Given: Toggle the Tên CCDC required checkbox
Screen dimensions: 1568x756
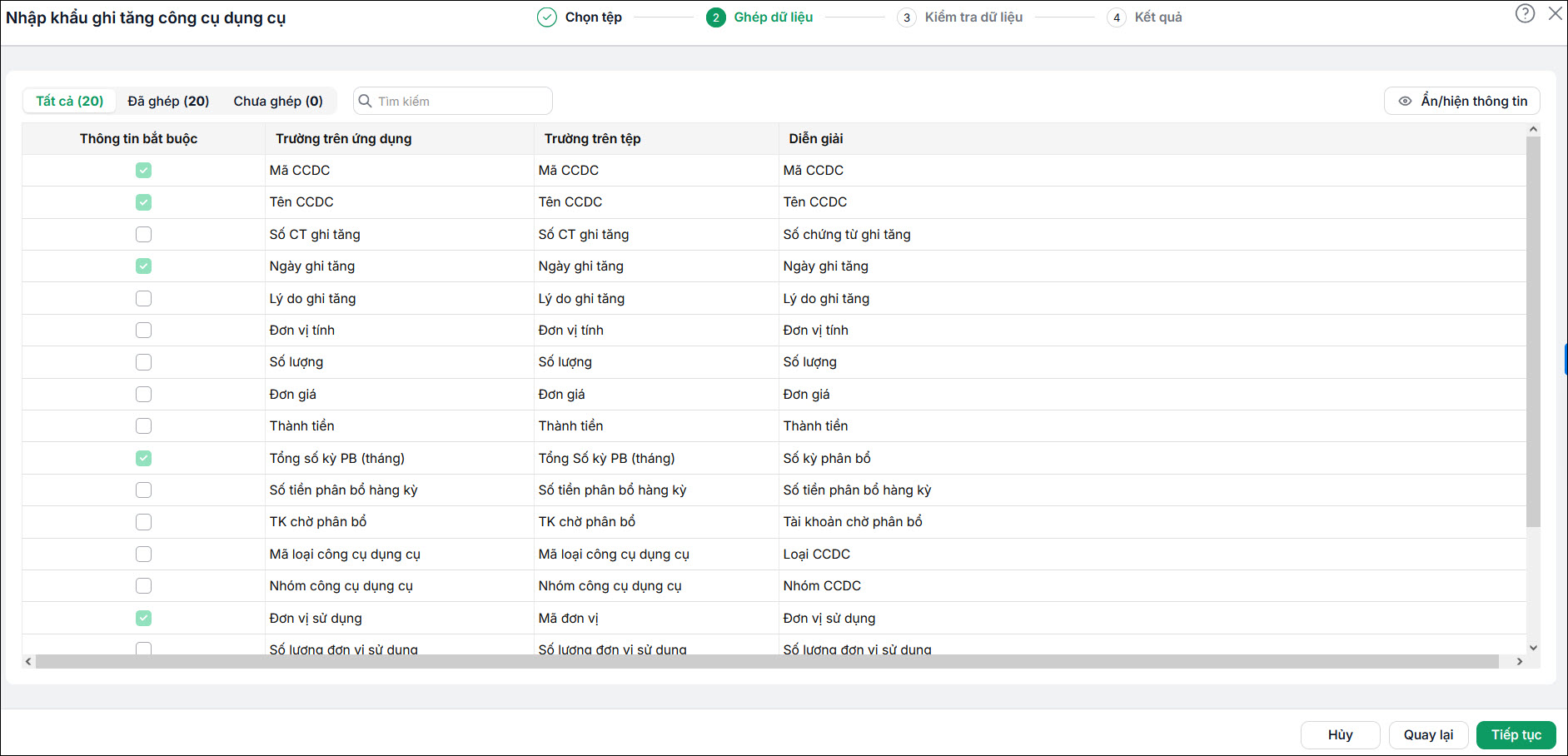Looking at the screenshot, I should [x=143, y=201].
